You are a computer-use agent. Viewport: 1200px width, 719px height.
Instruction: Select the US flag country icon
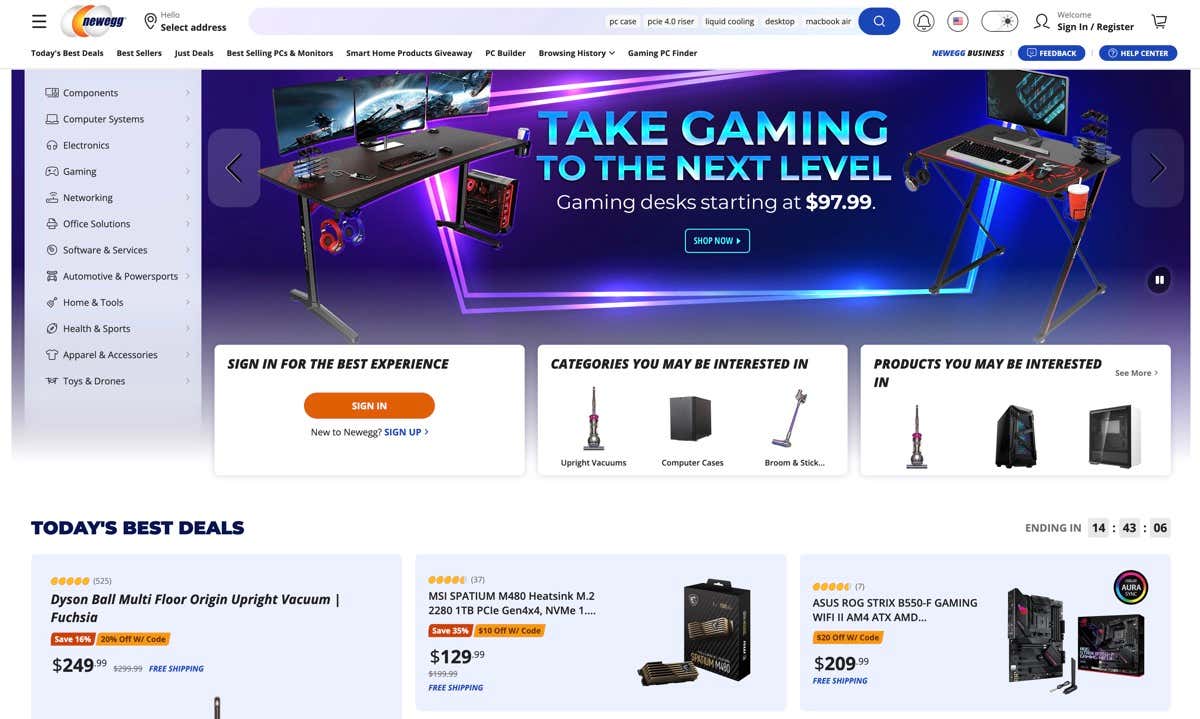tap(958, 21)
